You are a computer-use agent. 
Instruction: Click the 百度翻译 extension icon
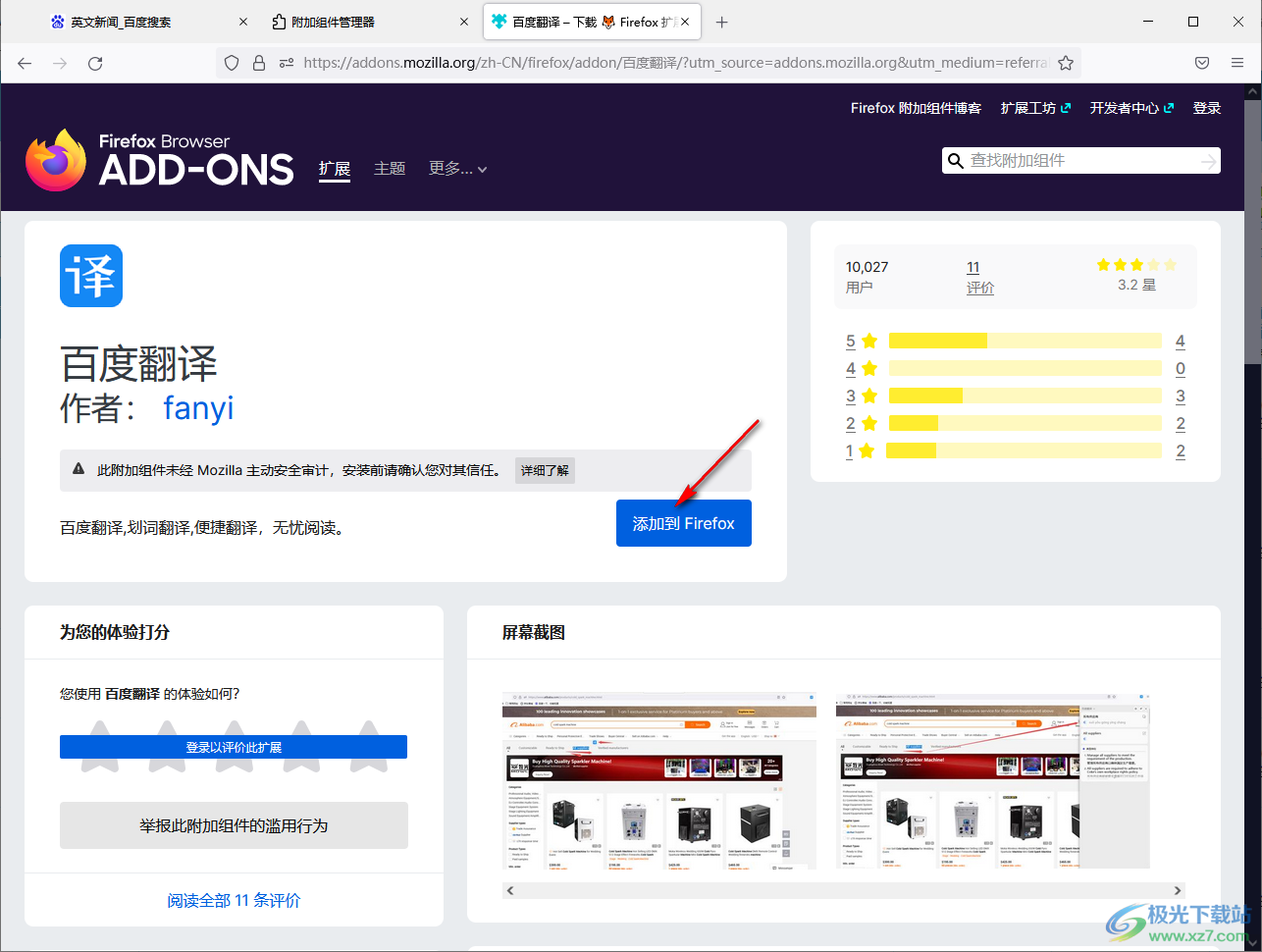(x=91, y=276)
